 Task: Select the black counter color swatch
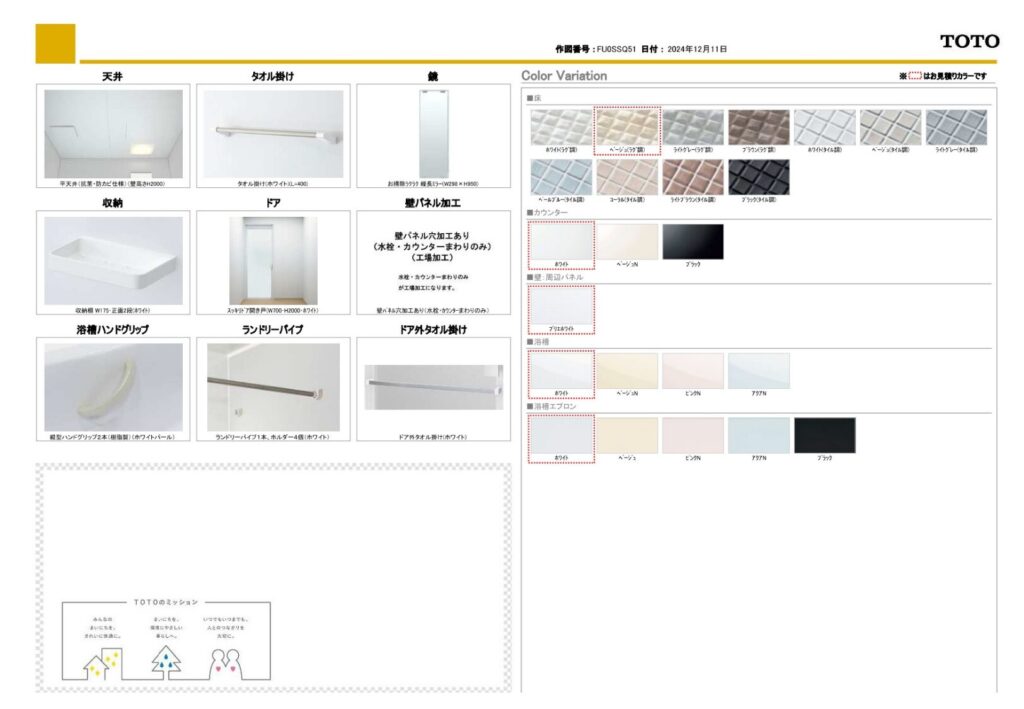coord(692,241)
